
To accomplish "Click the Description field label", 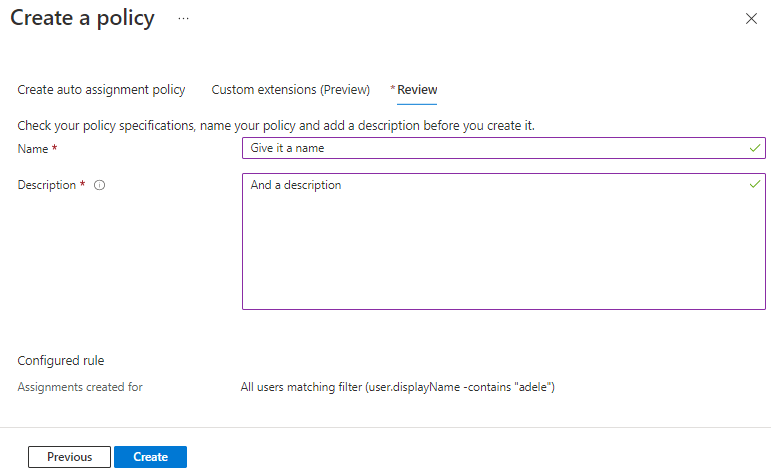I will [46, 185].
